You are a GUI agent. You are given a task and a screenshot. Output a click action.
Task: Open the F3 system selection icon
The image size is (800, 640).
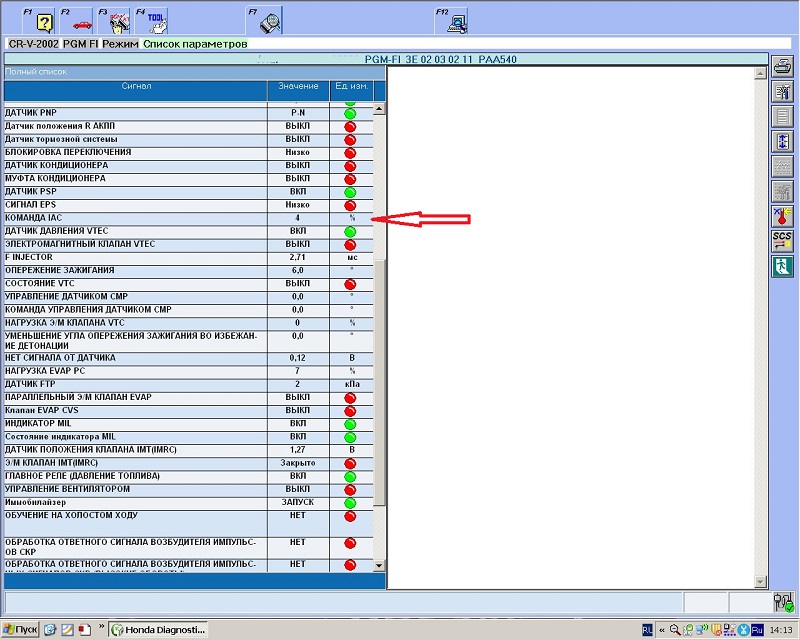tap(114, 21)
